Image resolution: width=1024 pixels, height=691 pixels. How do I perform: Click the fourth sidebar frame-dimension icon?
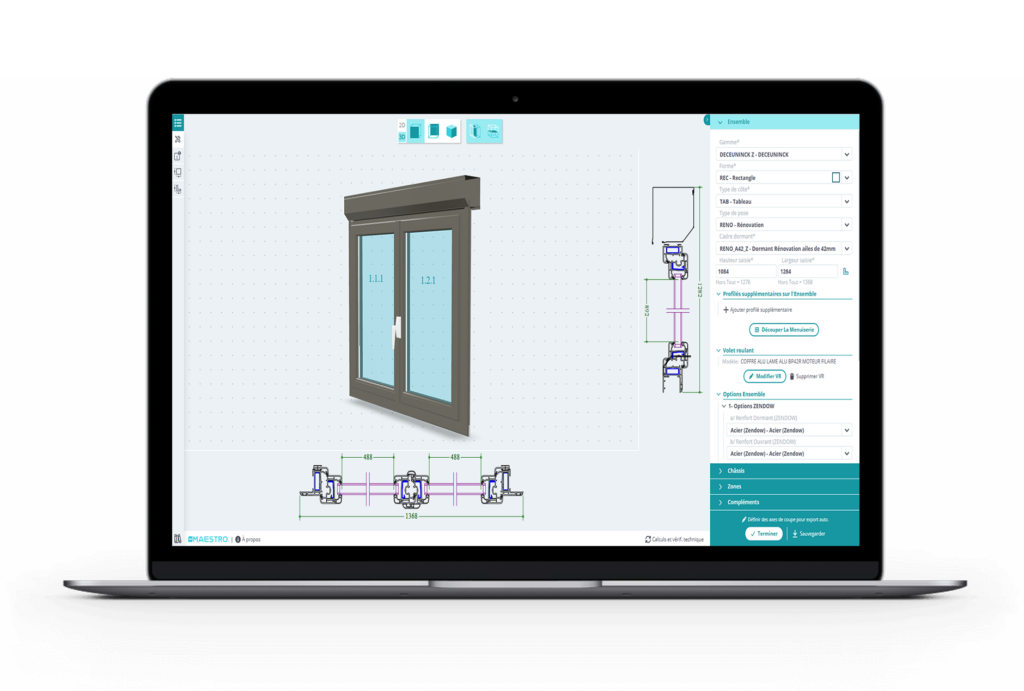pyautogui.click(x=178, y=172)
